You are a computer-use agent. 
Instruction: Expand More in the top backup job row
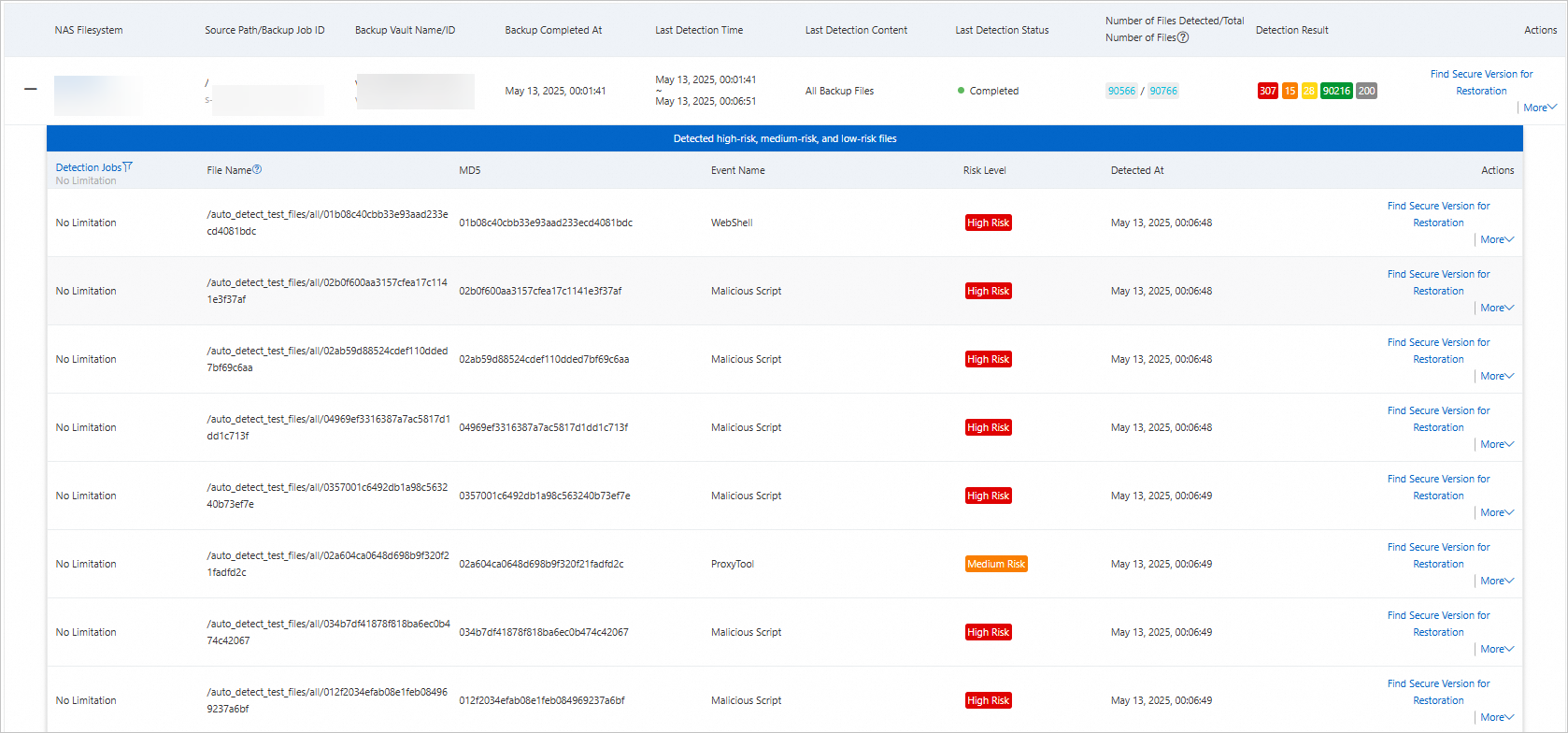click(1540, 108)
